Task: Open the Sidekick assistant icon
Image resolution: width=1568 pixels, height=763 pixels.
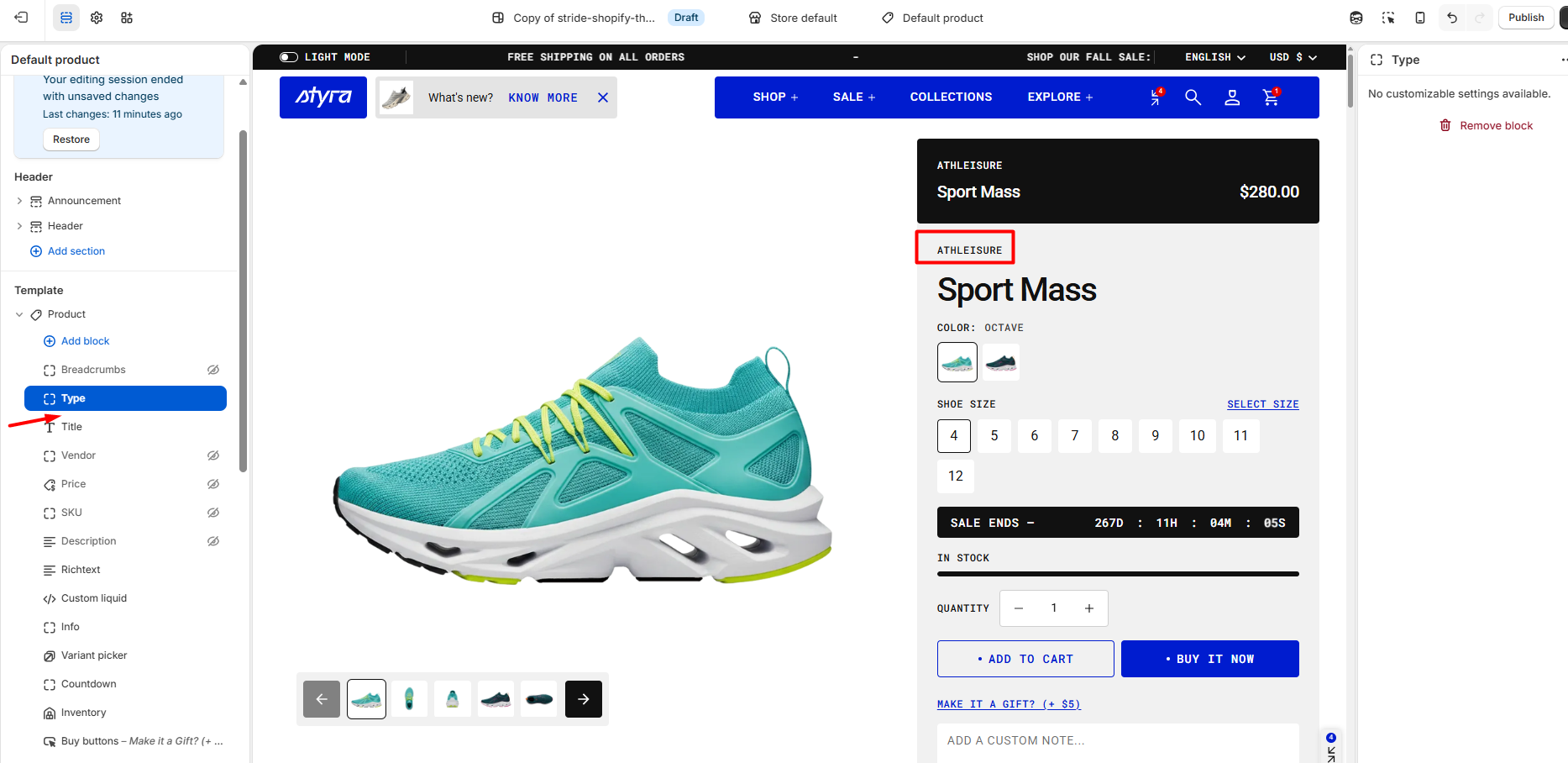Action: pos(1356,18)
